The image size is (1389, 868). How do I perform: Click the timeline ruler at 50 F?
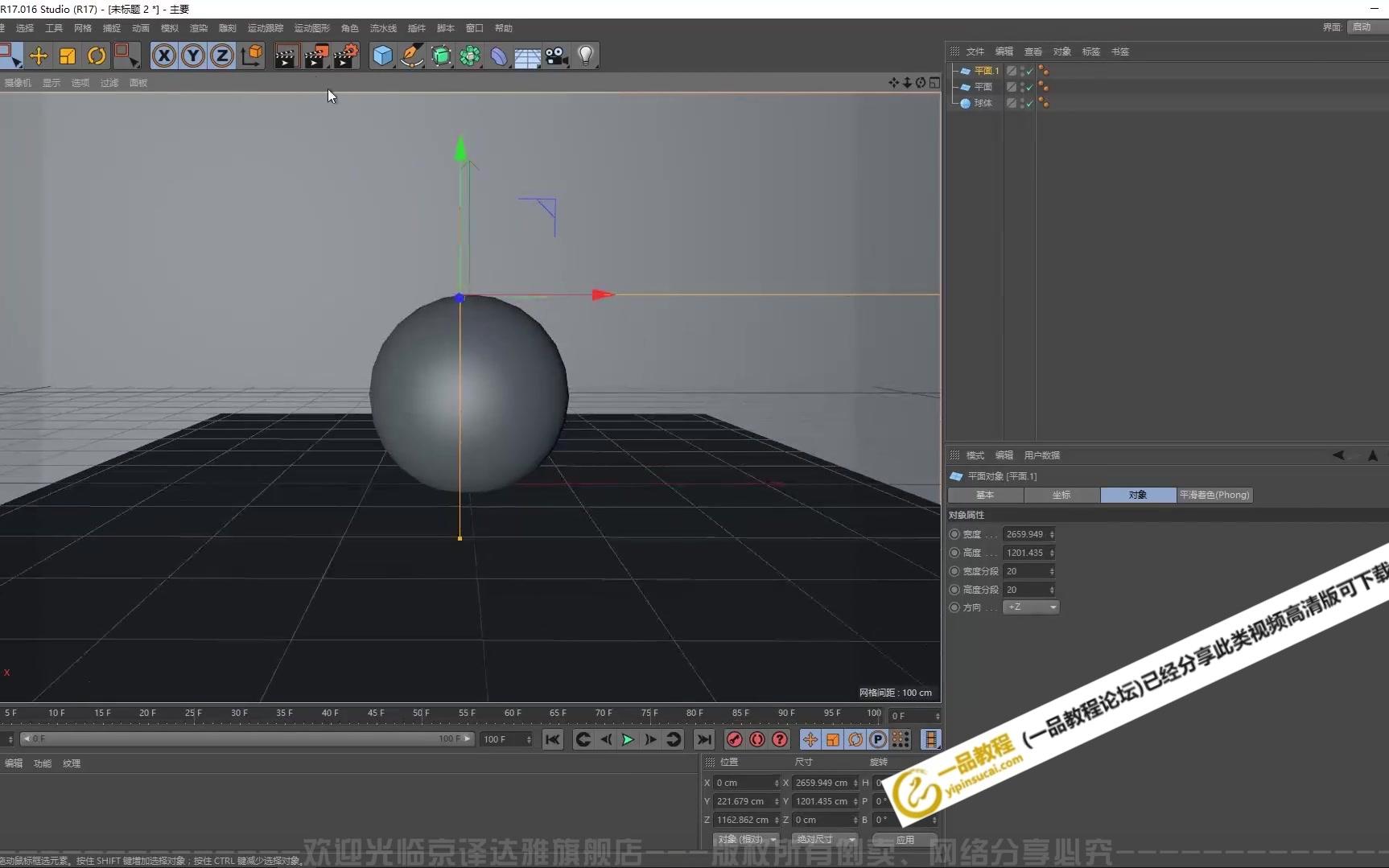tap(421, 714)
